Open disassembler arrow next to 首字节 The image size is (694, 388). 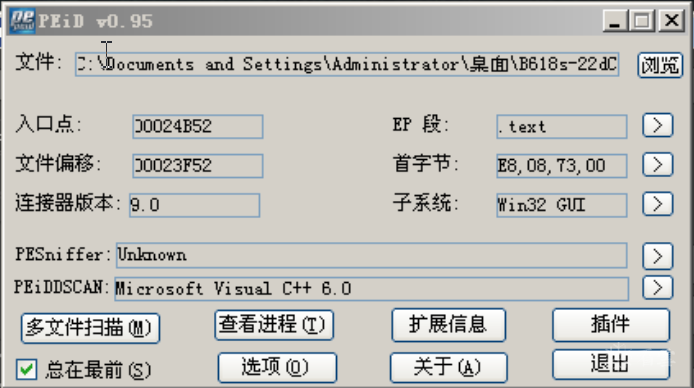pos(658,165)
